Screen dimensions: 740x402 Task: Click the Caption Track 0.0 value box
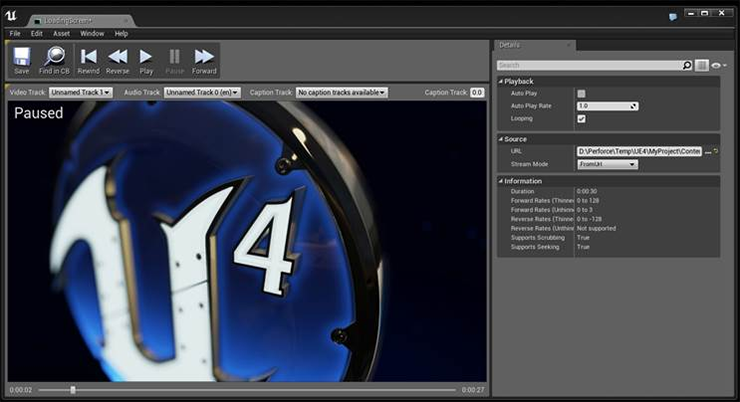(x=477, y=92)
